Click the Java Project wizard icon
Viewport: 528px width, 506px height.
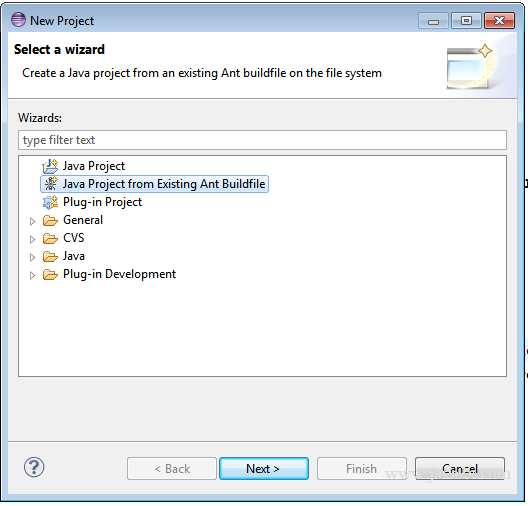click(50, 166)
